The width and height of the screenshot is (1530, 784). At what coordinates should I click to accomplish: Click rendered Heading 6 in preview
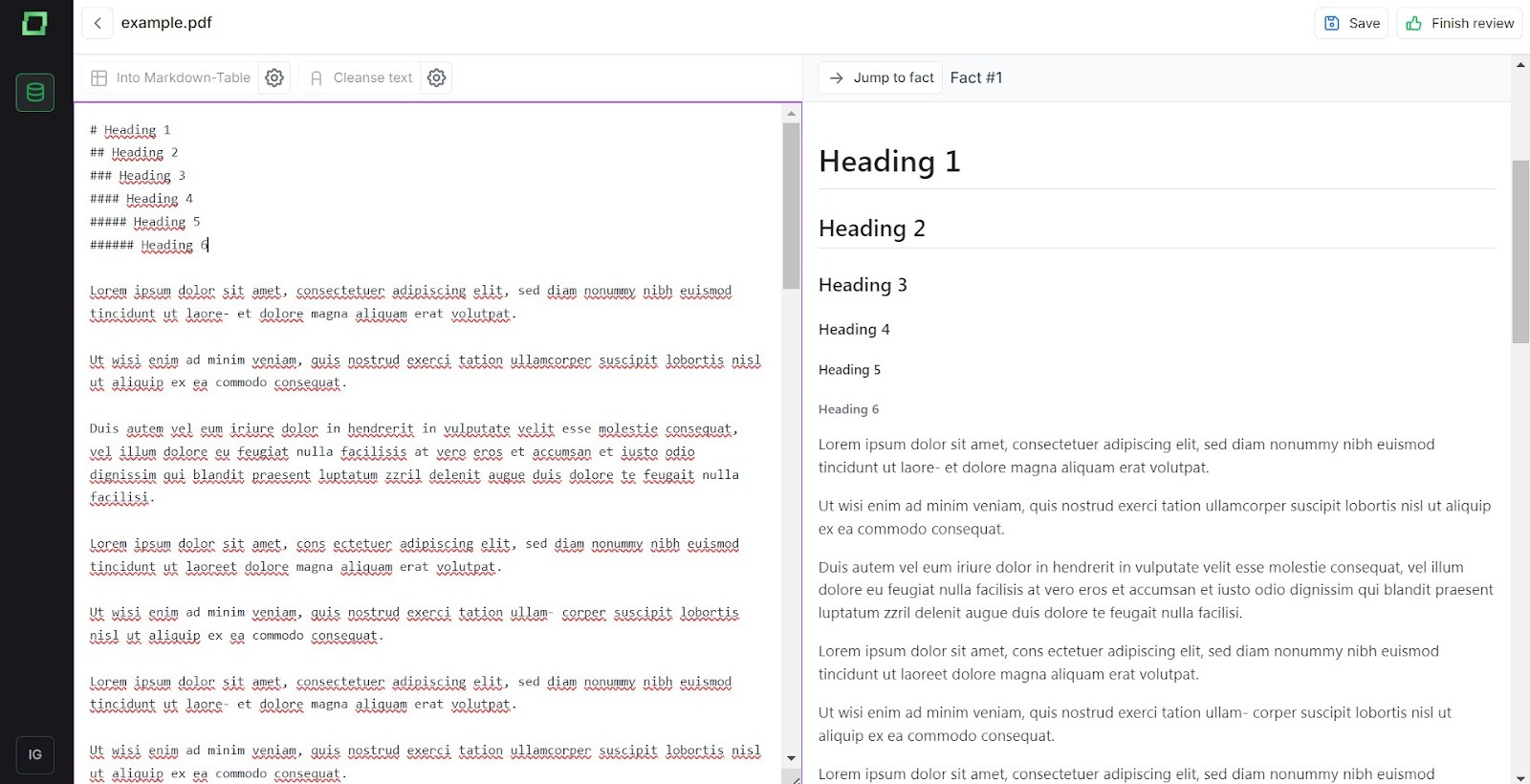tap(848, 409)
